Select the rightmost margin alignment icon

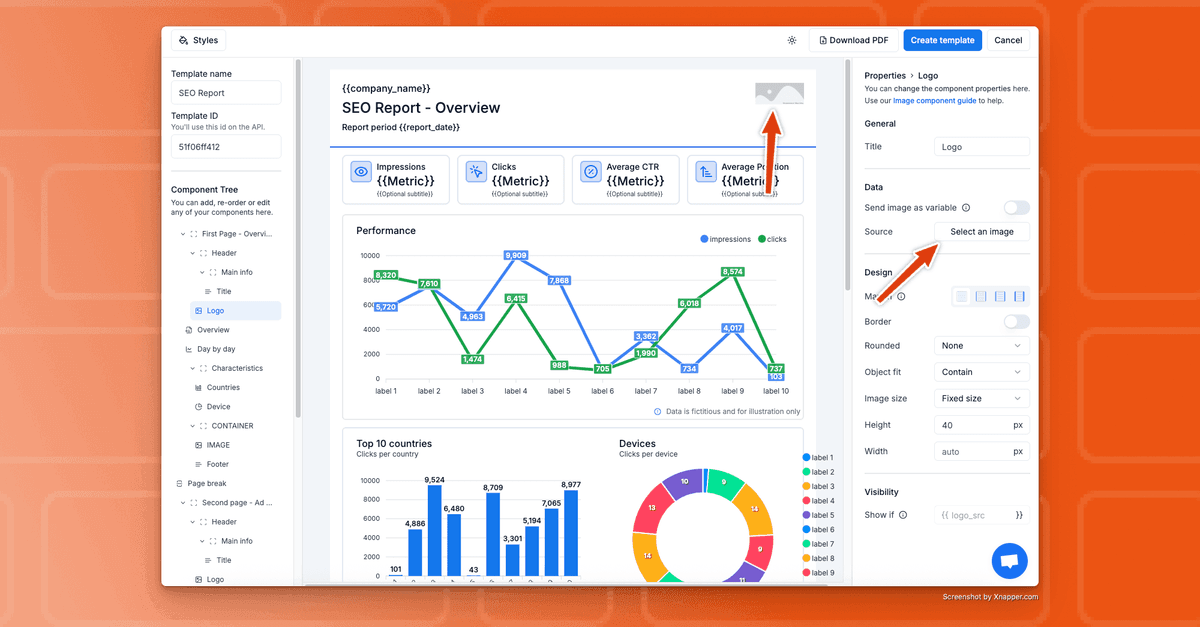click(1019, 297)
